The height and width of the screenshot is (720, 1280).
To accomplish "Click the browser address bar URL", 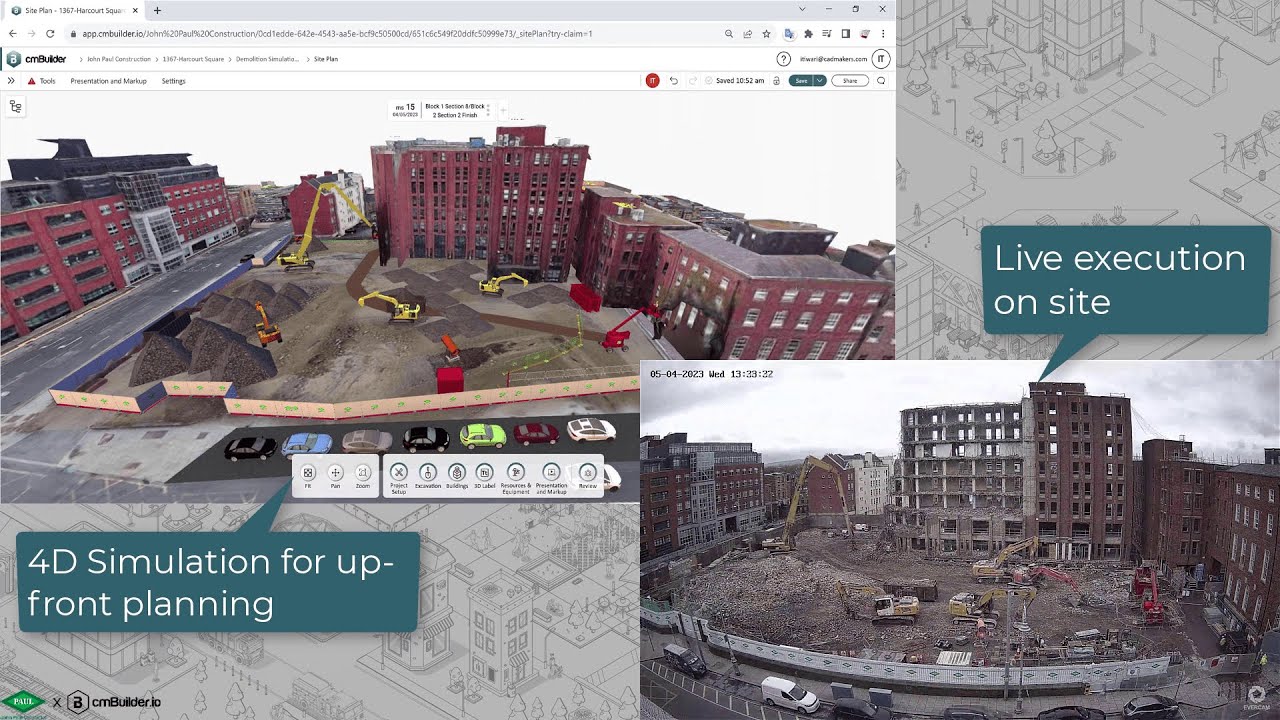I will [x=338, y=34].
